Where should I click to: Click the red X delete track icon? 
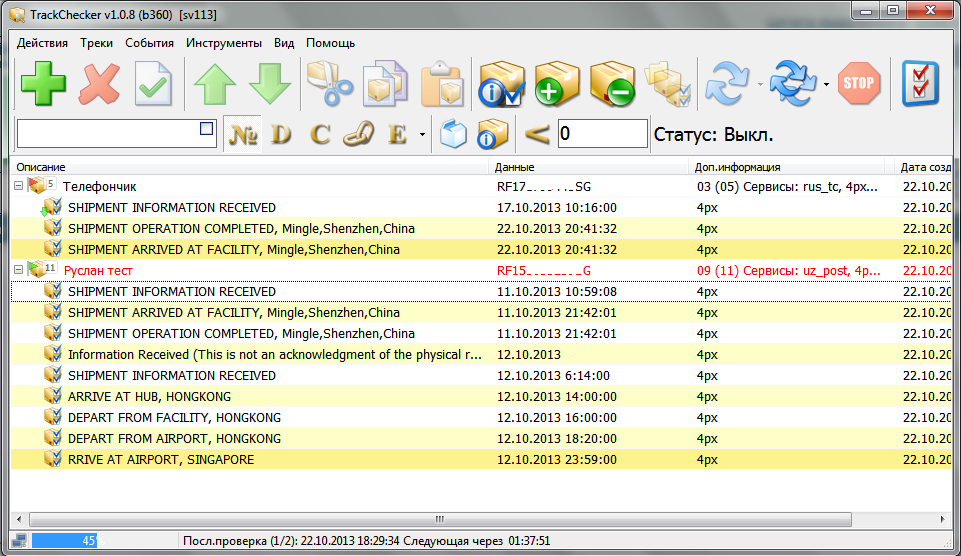[x=99, y=84]
